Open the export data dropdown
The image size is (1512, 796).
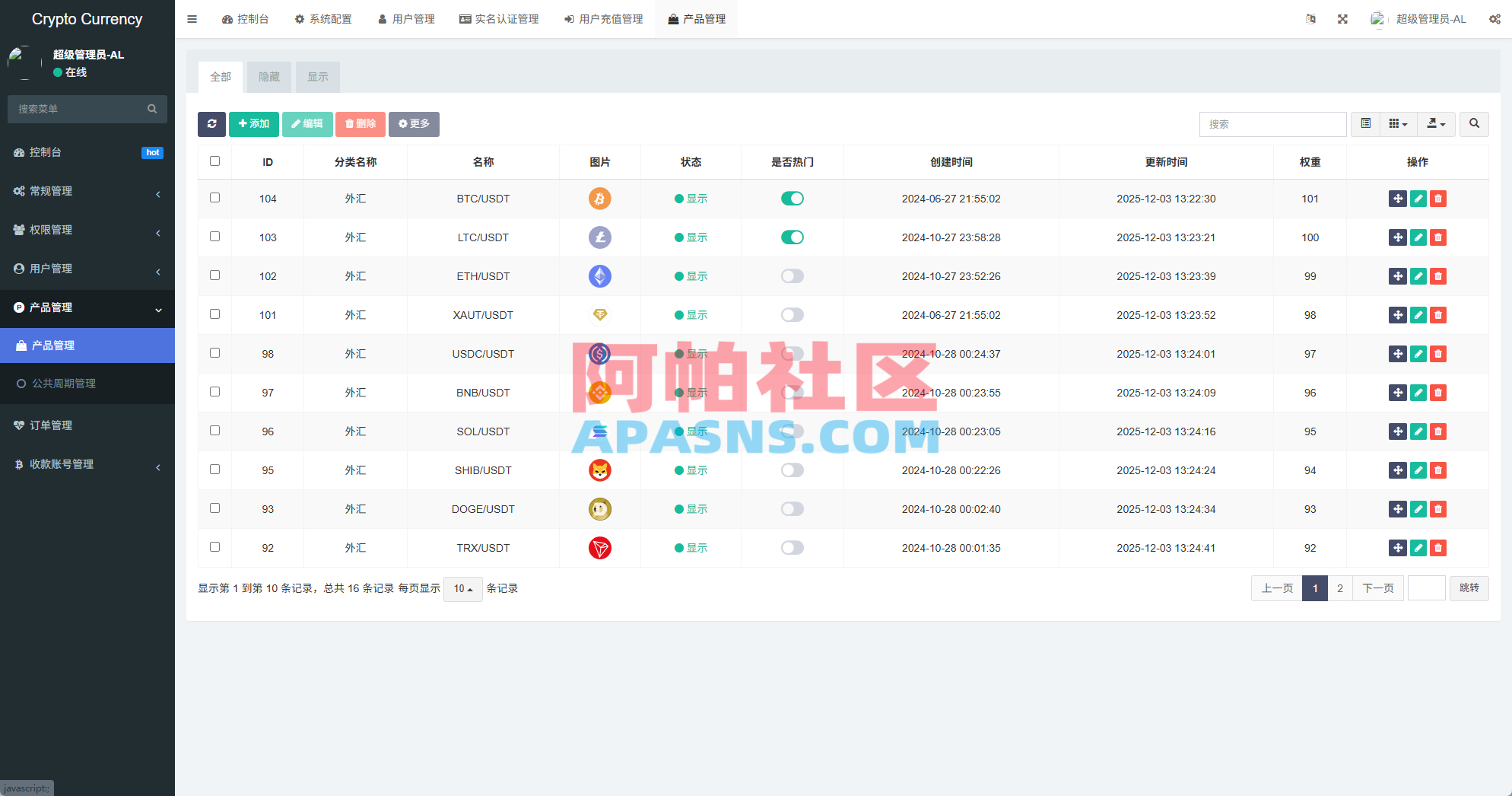tap(1437, 124)
